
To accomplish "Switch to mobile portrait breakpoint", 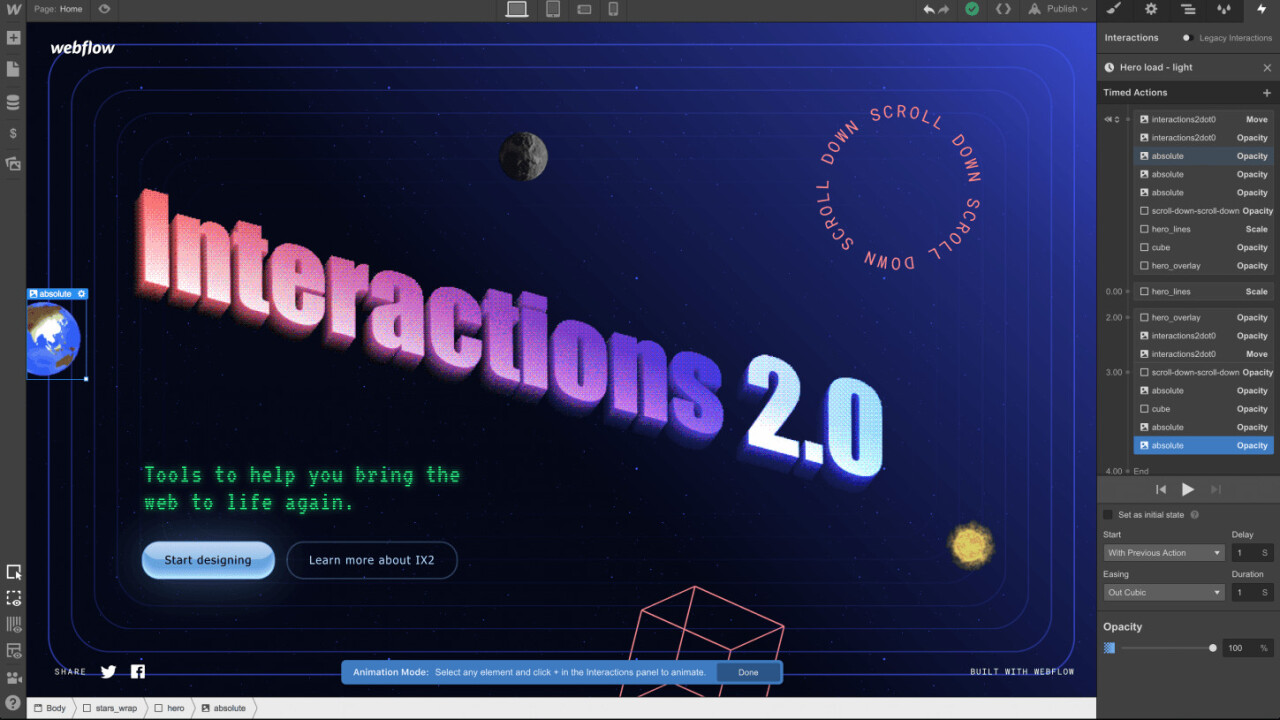I will (613, 9).
